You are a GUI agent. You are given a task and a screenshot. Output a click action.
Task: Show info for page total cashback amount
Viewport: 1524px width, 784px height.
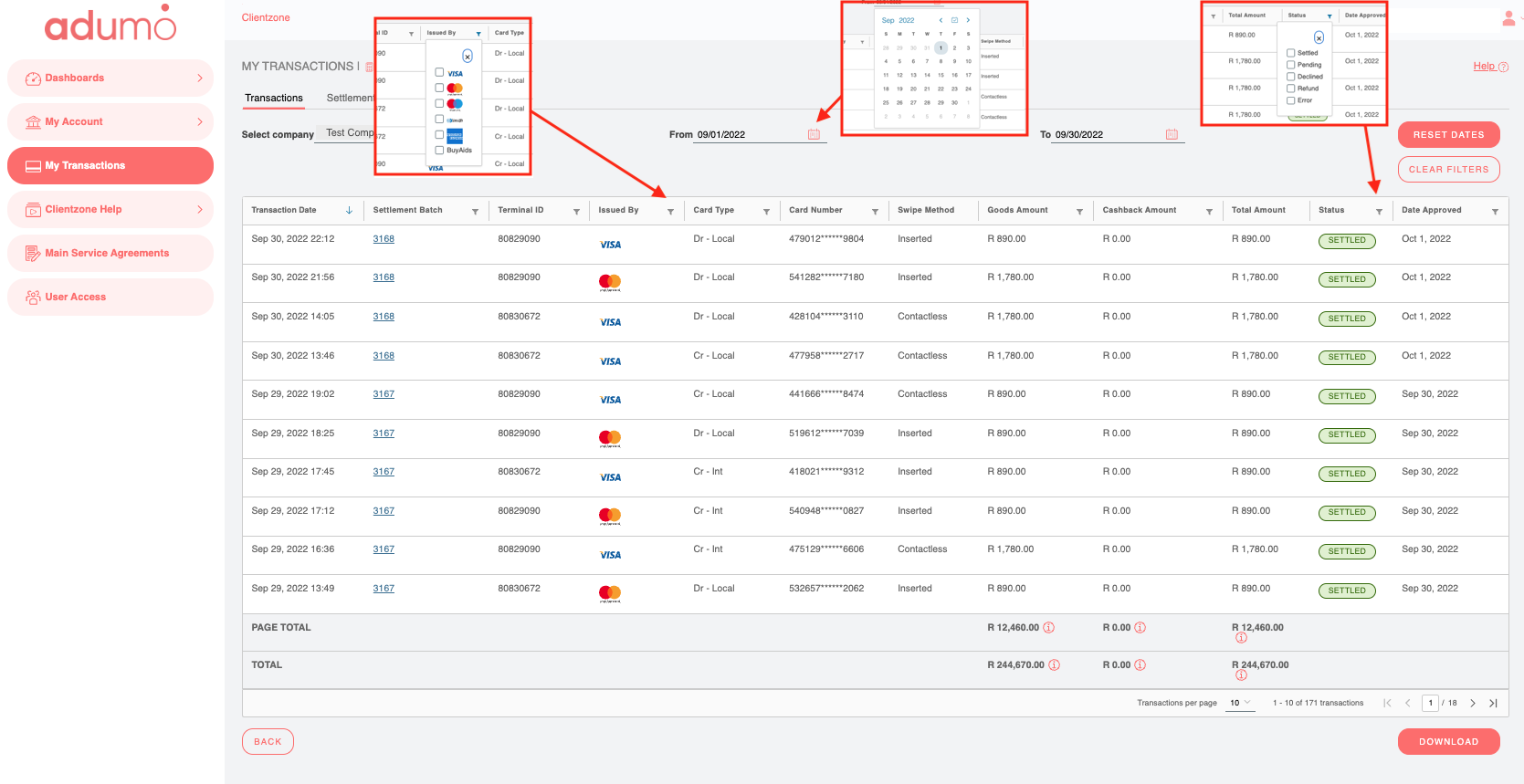click(1140, 627)
